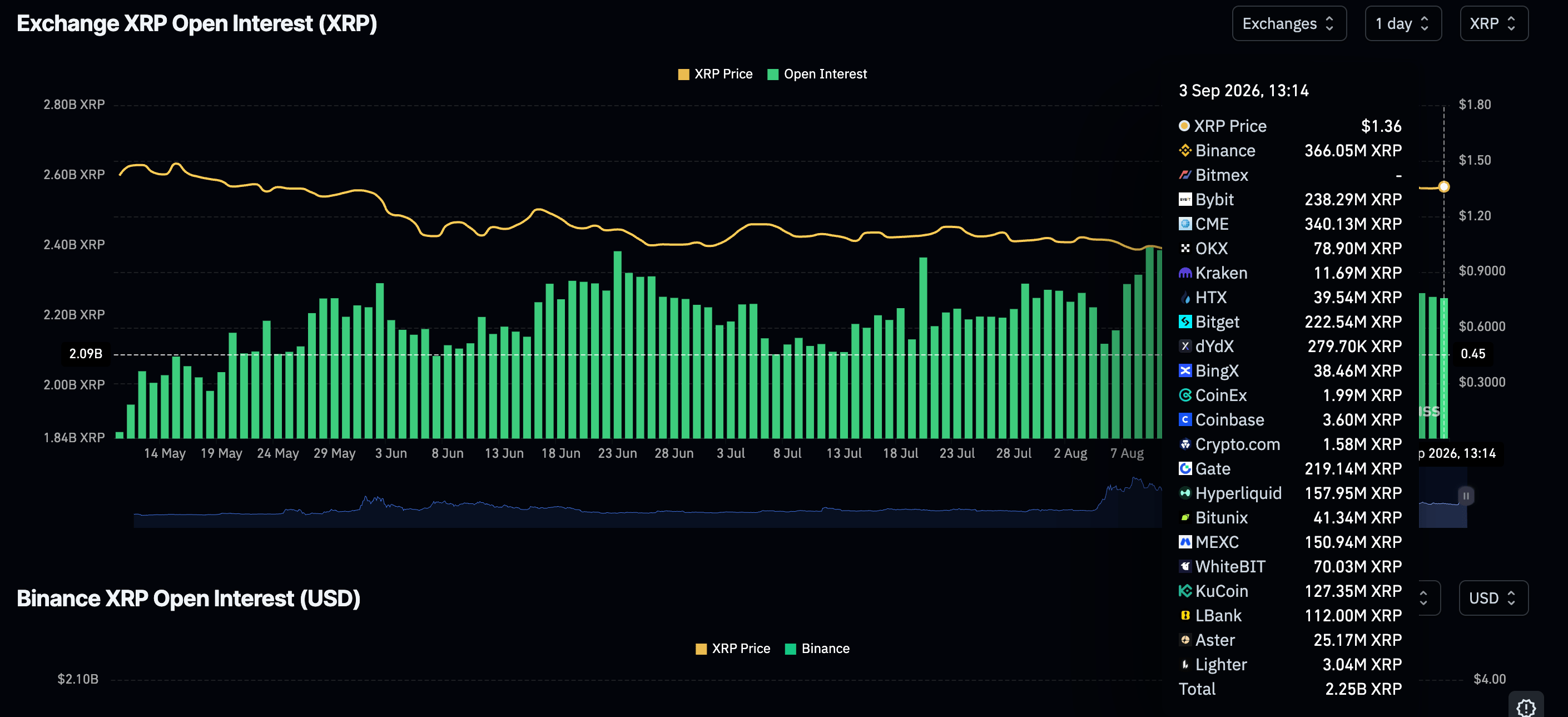Screen dimensions: 1568x717
Task: Click the Binance value 366.05M XRP
Action: [1353, 151]
